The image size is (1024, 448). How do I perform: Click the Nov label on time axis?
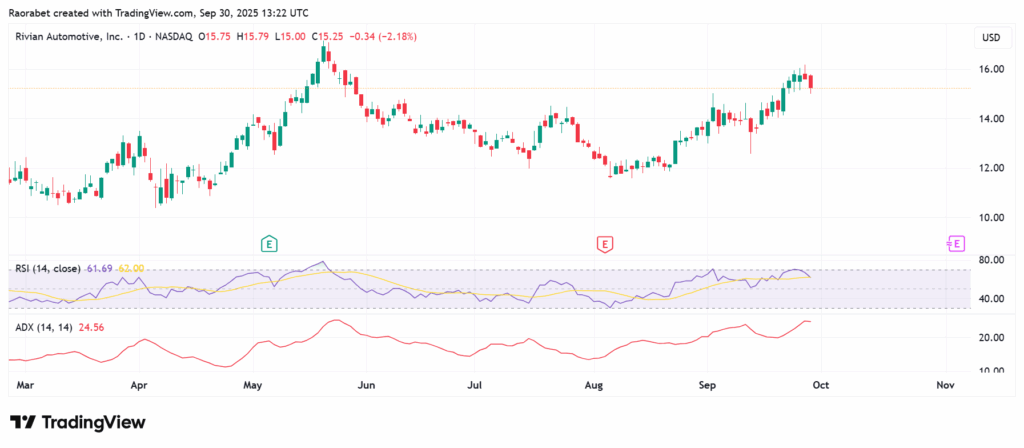click(945, 385)
